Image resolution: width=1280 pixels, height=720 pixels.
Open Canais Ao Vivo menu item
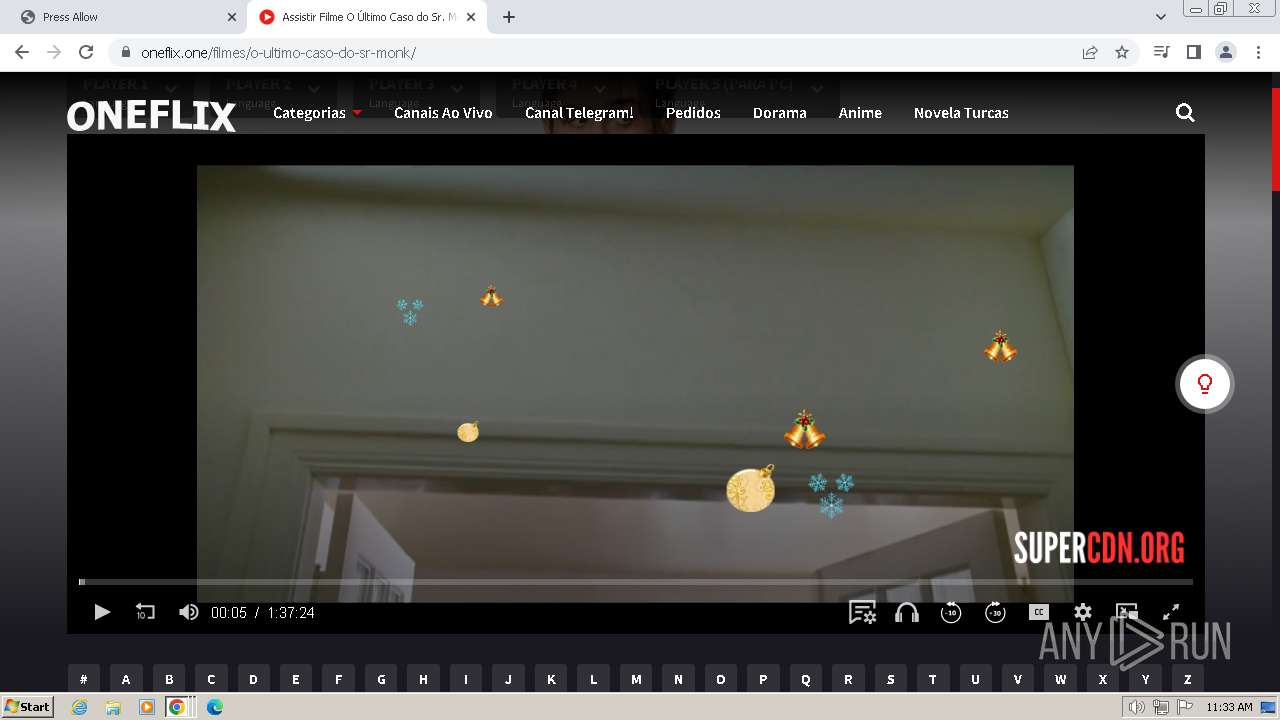tap(443, 113)
